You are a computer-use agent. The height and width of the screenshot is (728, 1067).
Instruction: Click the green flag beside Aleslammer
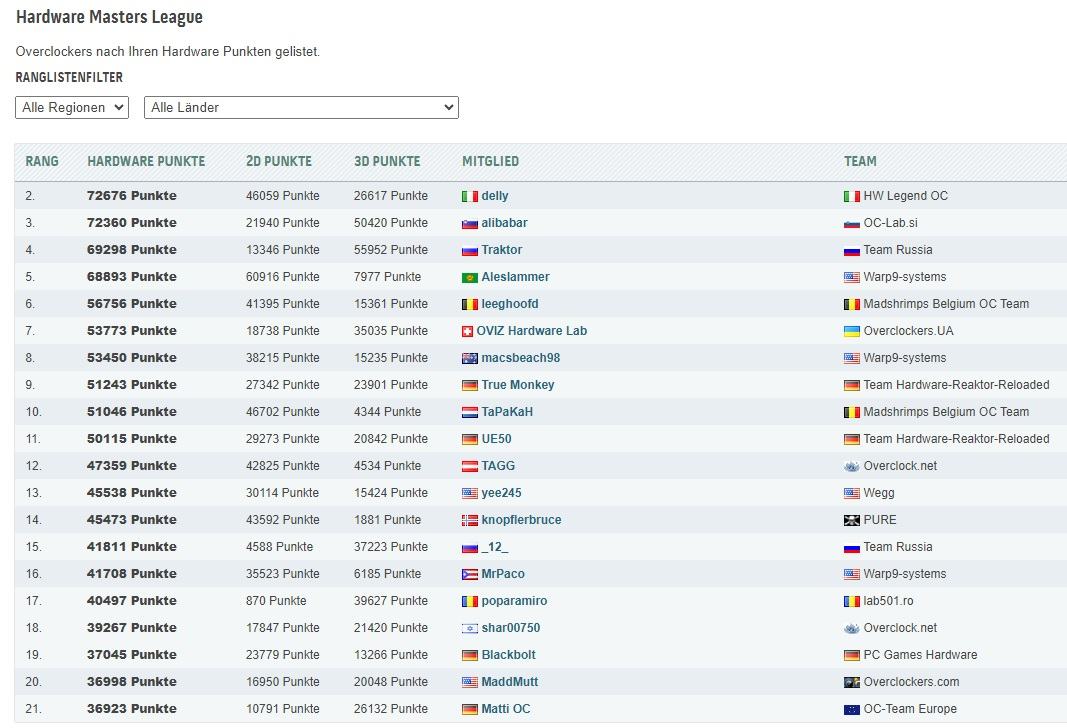click(x=470, y=278)
